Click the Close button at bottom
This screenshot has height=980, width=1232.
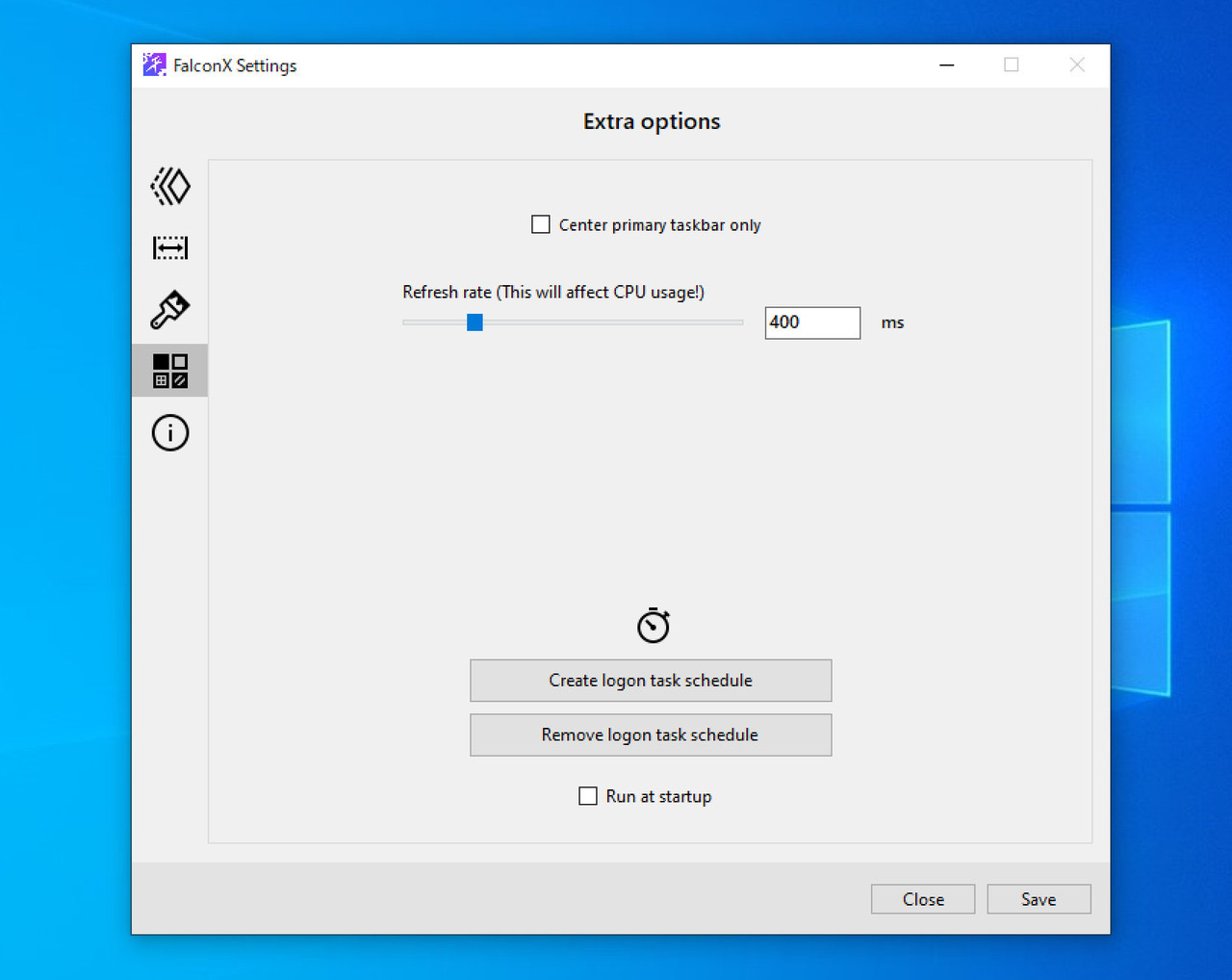(923, 899)
